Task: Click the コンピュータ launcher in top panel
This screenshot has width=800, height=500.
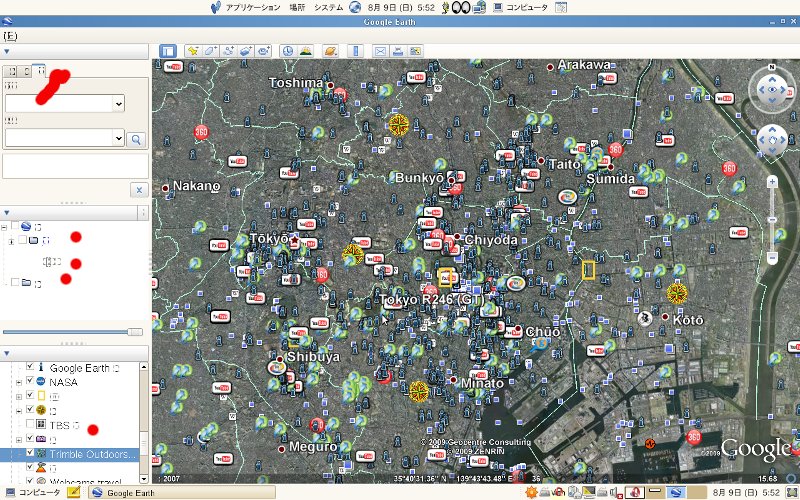Action: [520, 7]
